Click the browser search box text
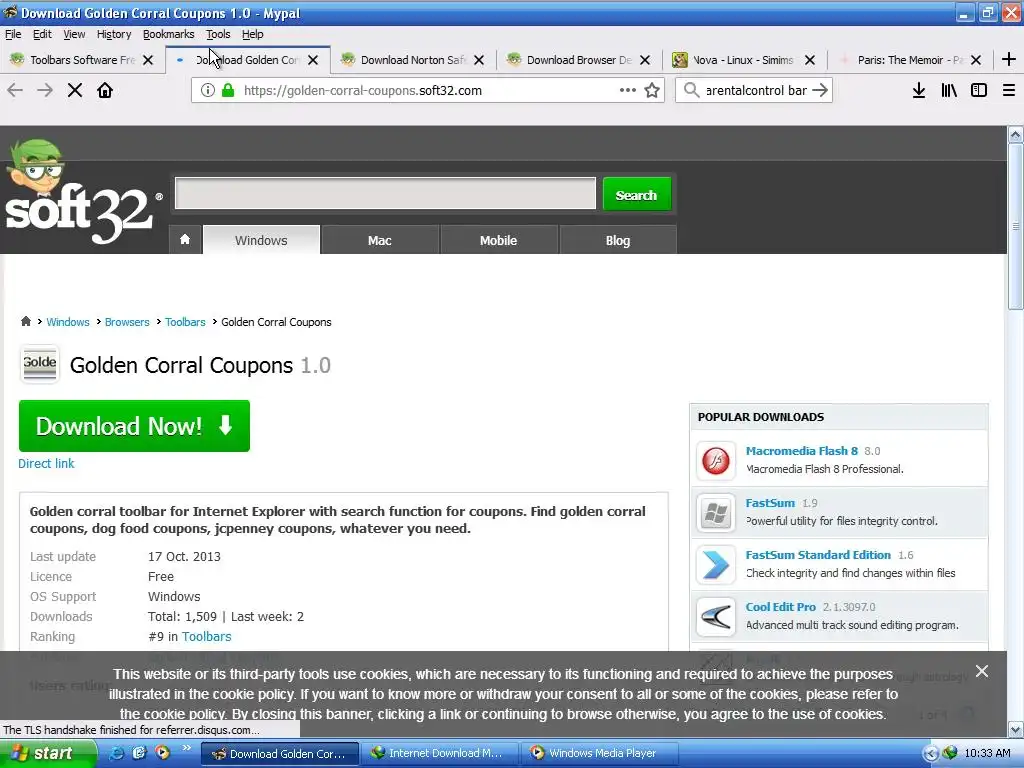The height and width of the screenshot is (768, 1024). [x=756, y=90]
